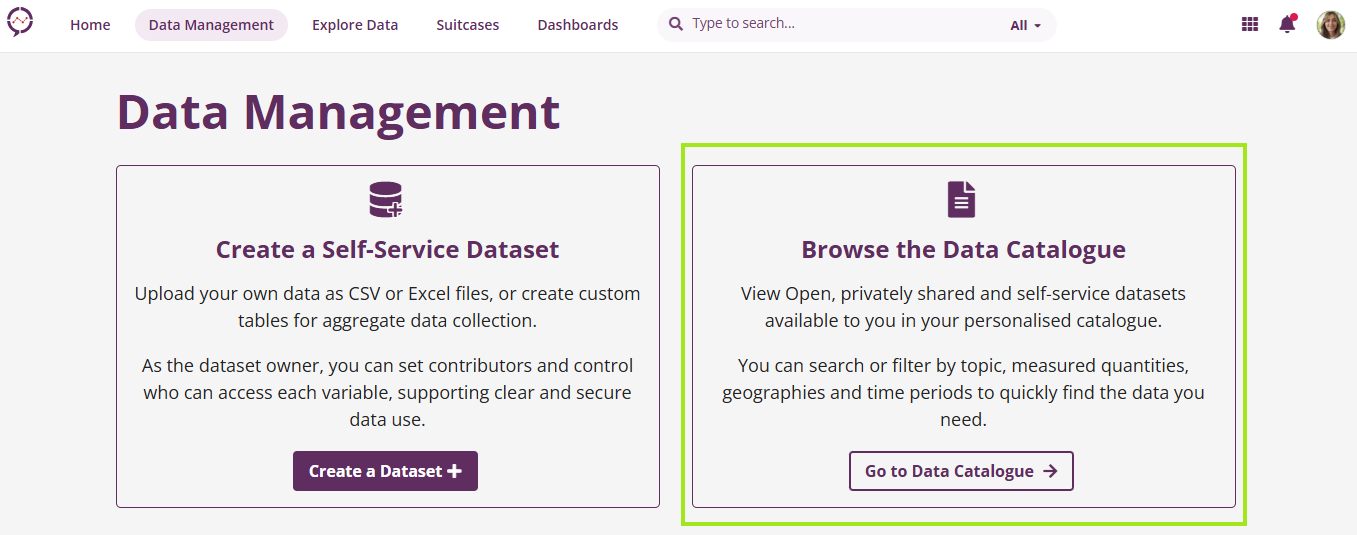Click the Go to Data Catalogue button
1357x535 pixels.
pos(961,471)
